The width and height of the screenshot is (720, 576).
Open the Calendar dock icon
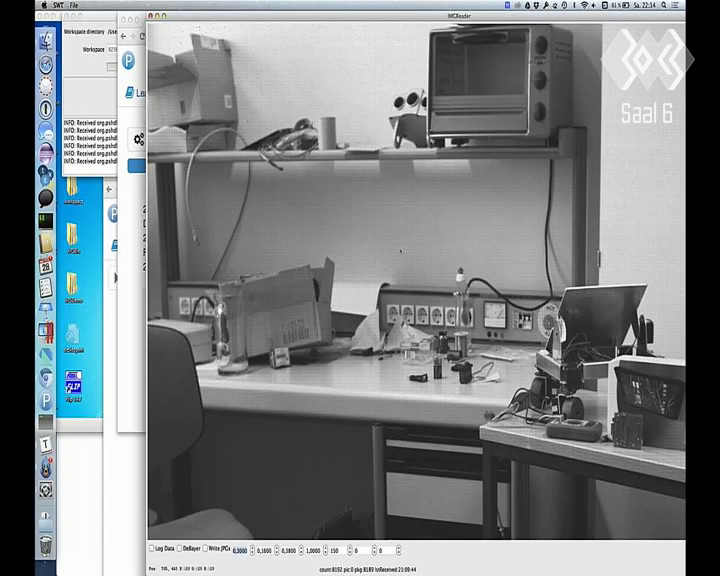pyautogui.click(x=46, y=265)
